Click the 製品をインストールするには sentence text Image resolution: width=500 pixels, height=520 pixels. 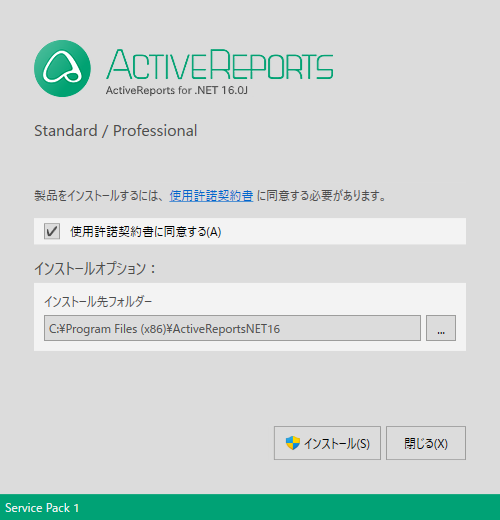pos(99,196)
